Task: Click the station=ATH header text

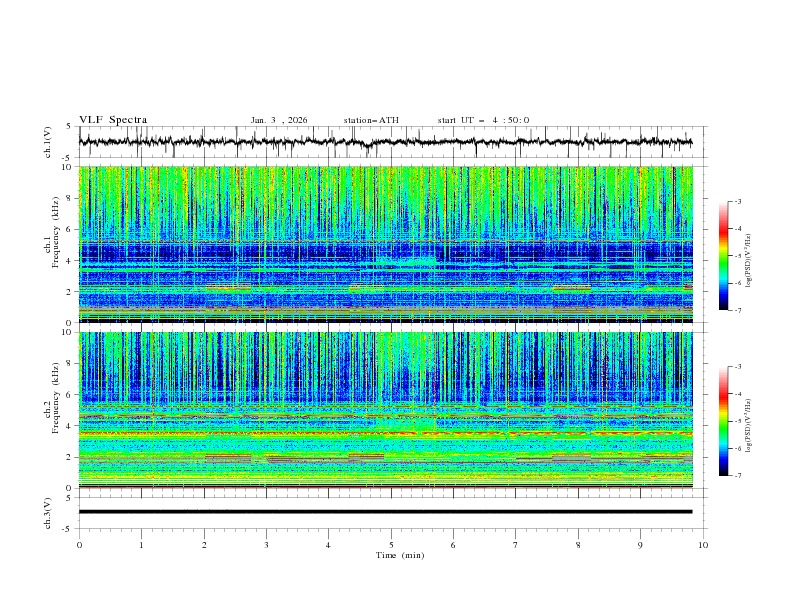Action: (x=371, y=120)
